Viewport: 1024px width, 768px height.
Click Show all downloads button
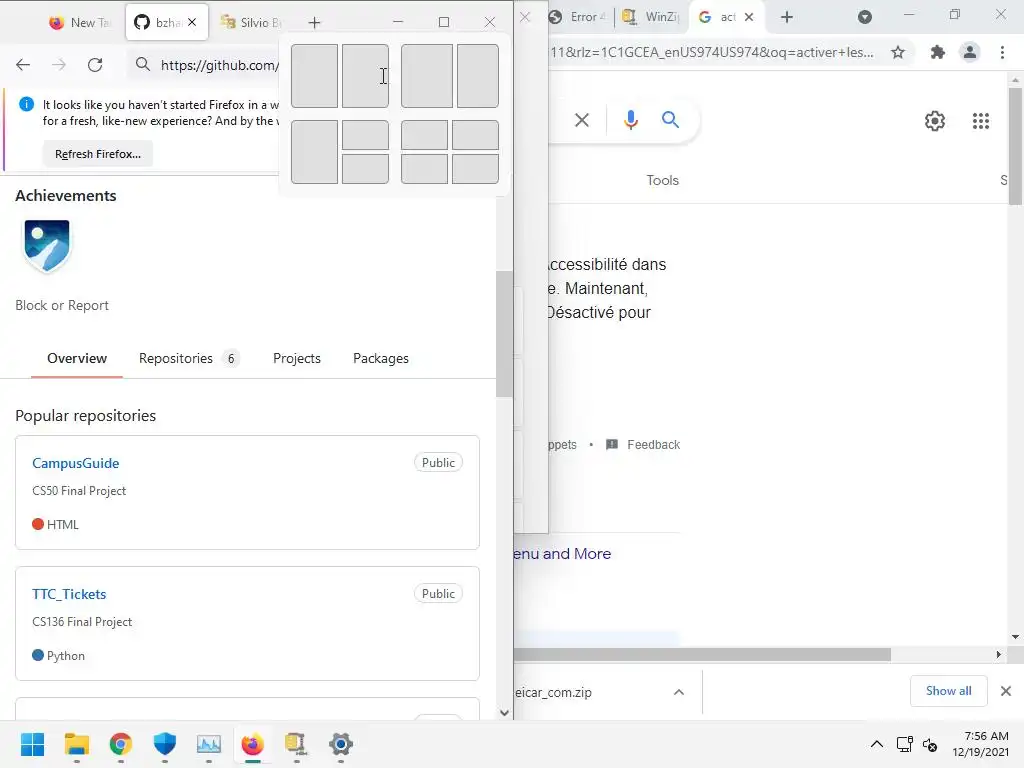pos(948,691)
